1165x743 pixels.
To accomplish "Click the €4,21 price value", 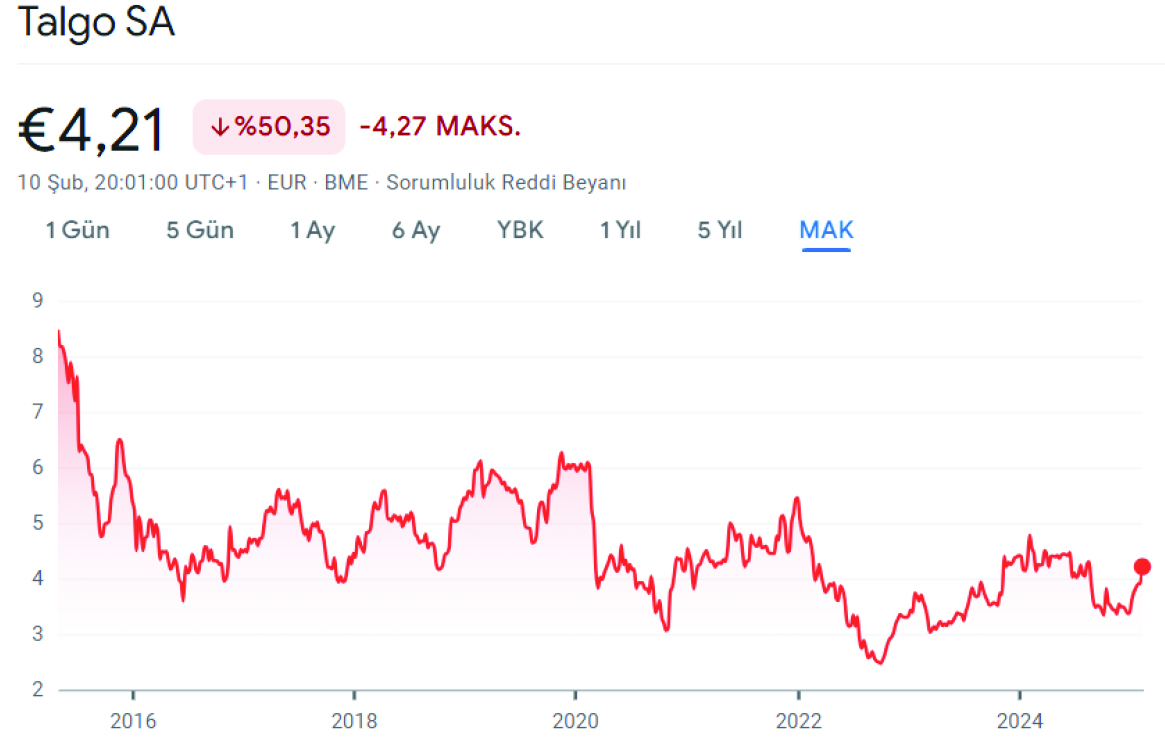I will pyautogui.click(x=91, y=130).
